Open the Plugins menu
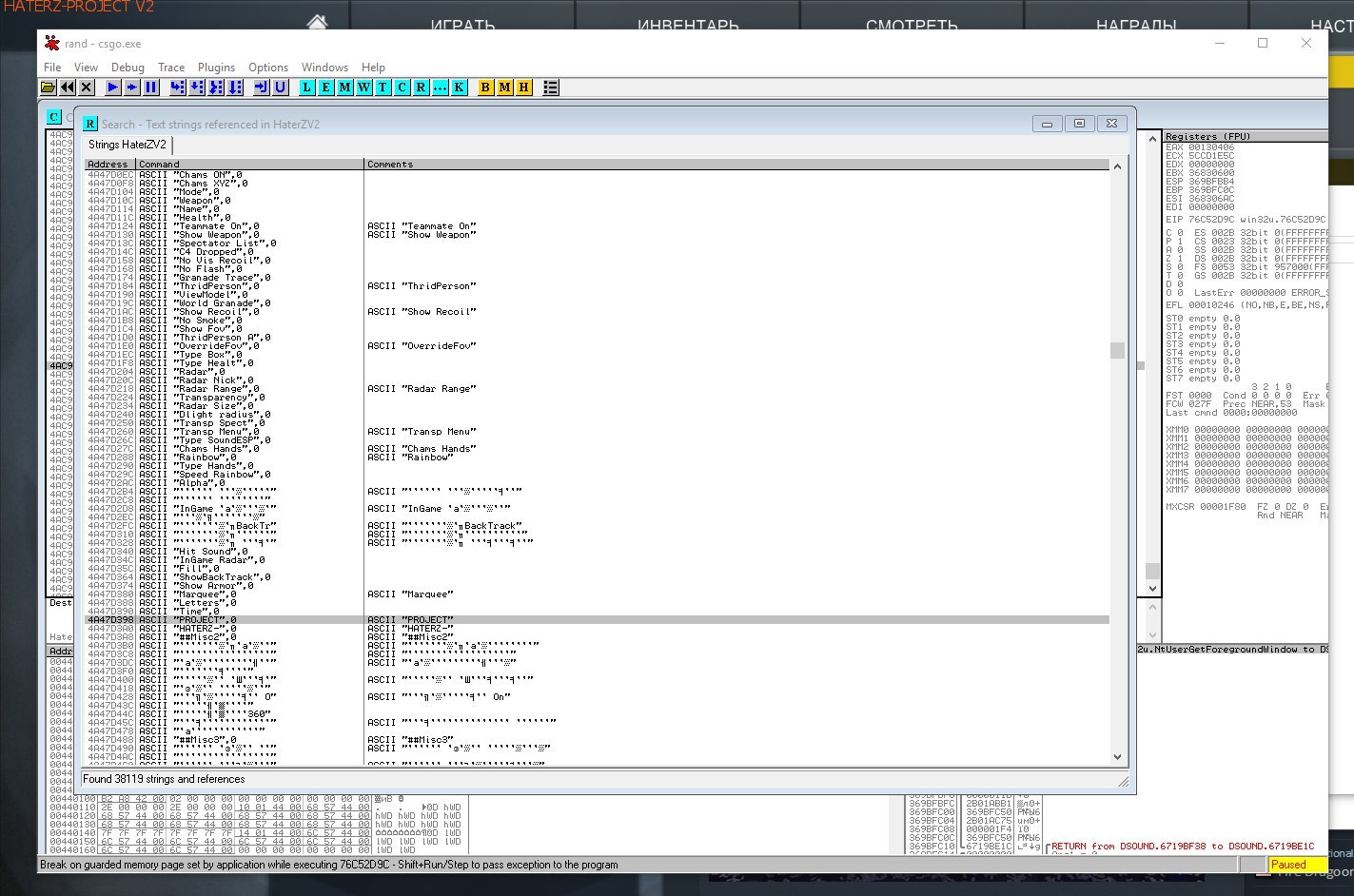 click(216, 68)
